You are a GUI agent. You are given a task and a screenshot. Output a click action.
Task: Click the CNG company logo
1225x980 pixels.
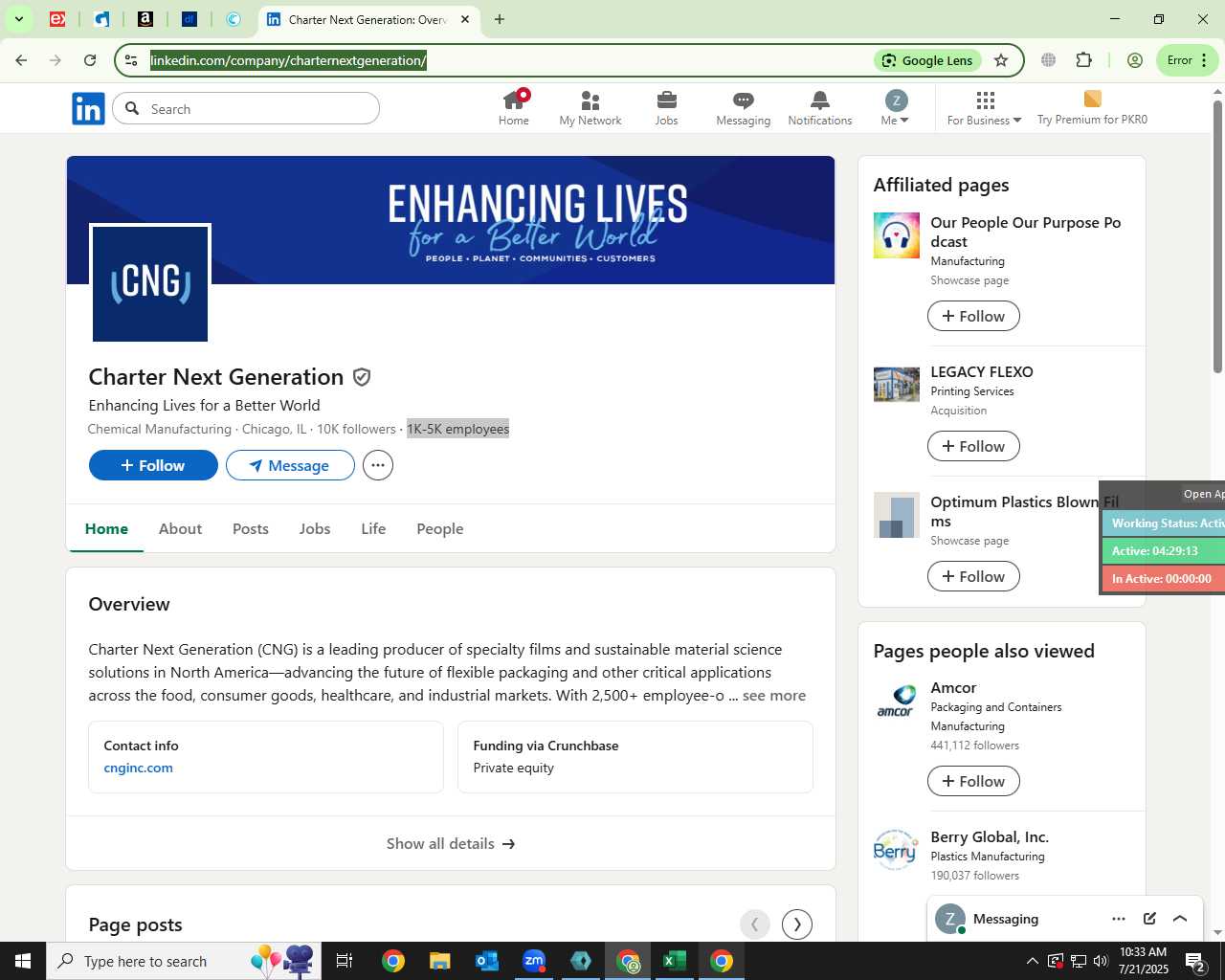tap(150, 283)
